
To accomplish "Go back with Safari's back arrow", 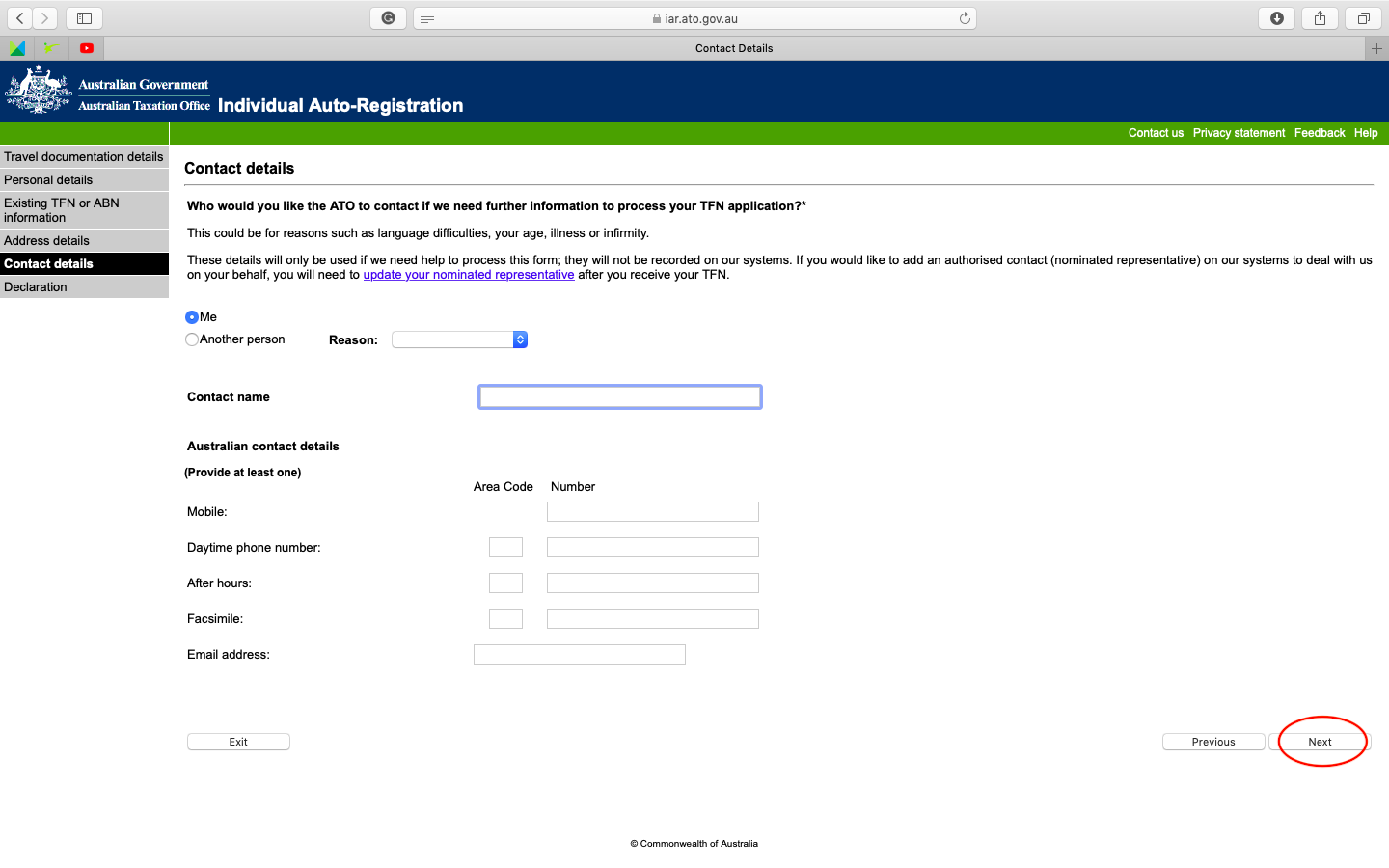I will click(20, 18).
